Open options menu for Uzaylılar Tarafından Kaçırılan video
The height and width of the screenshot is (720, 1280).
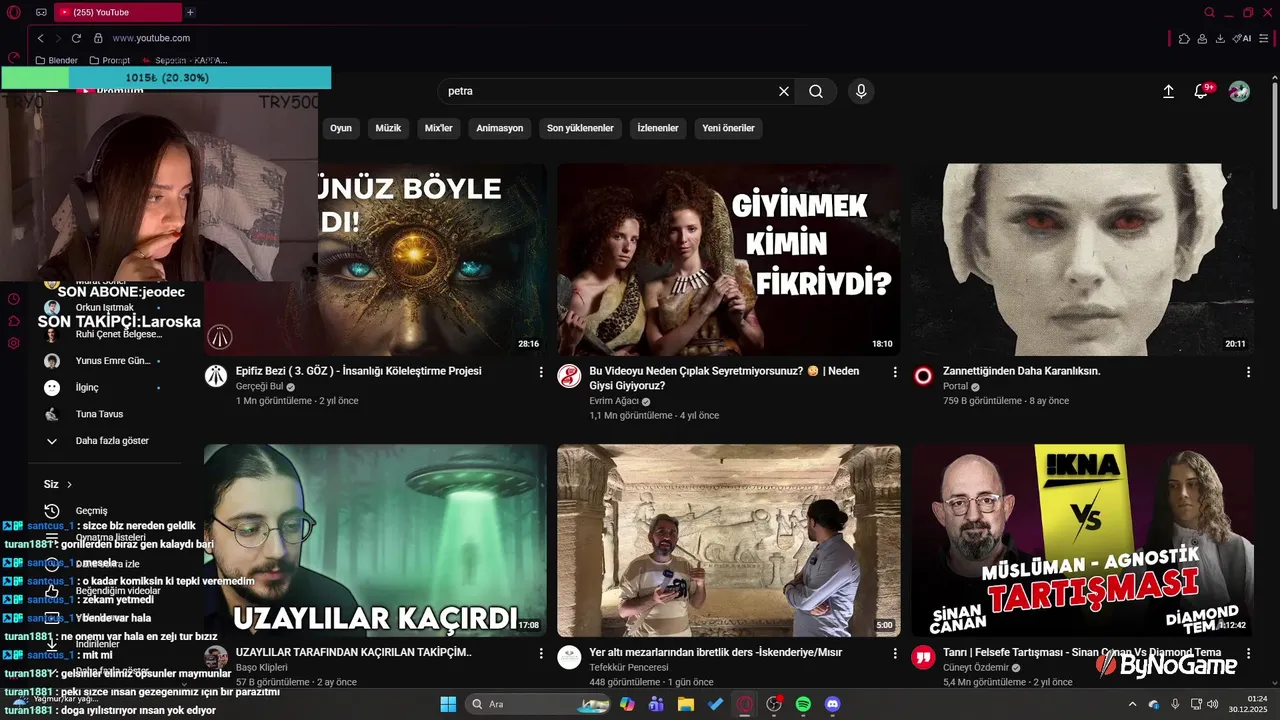coord(541,653)
